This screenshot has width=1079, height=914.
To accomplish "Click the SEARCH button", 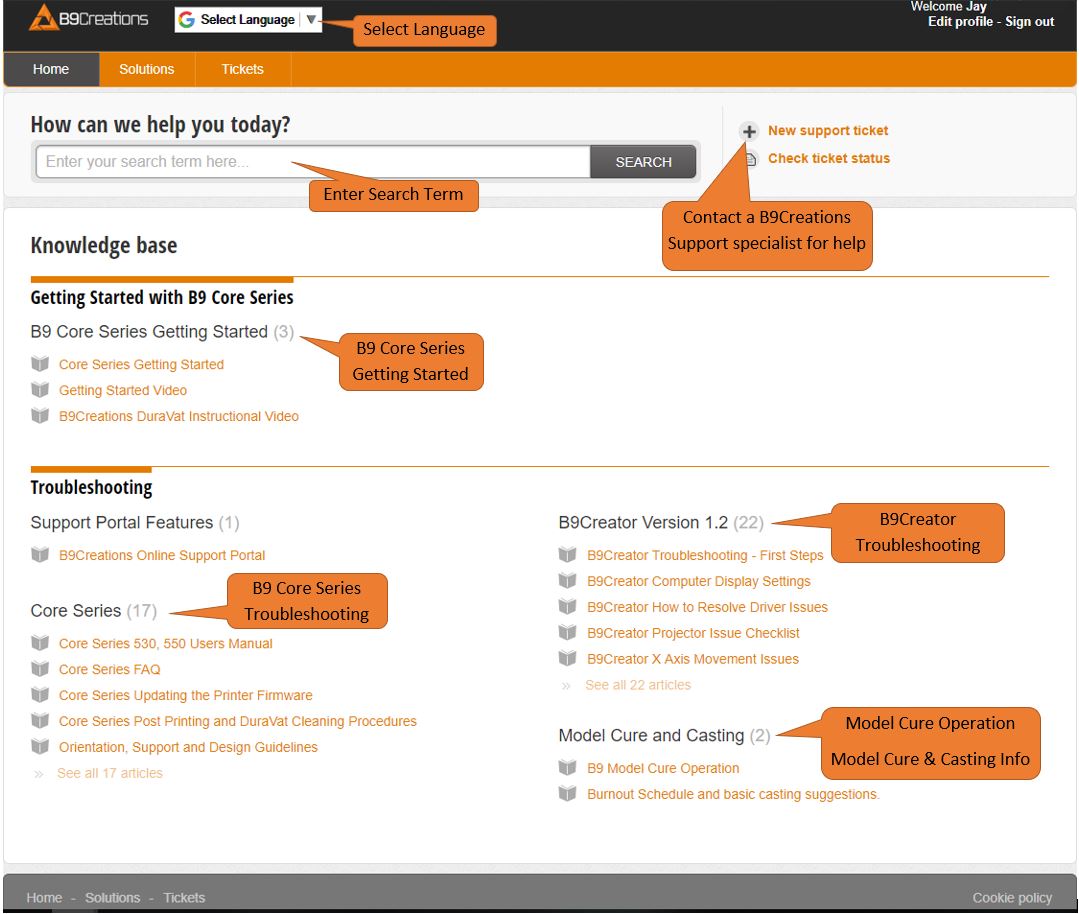I will (x=643, y=162).
